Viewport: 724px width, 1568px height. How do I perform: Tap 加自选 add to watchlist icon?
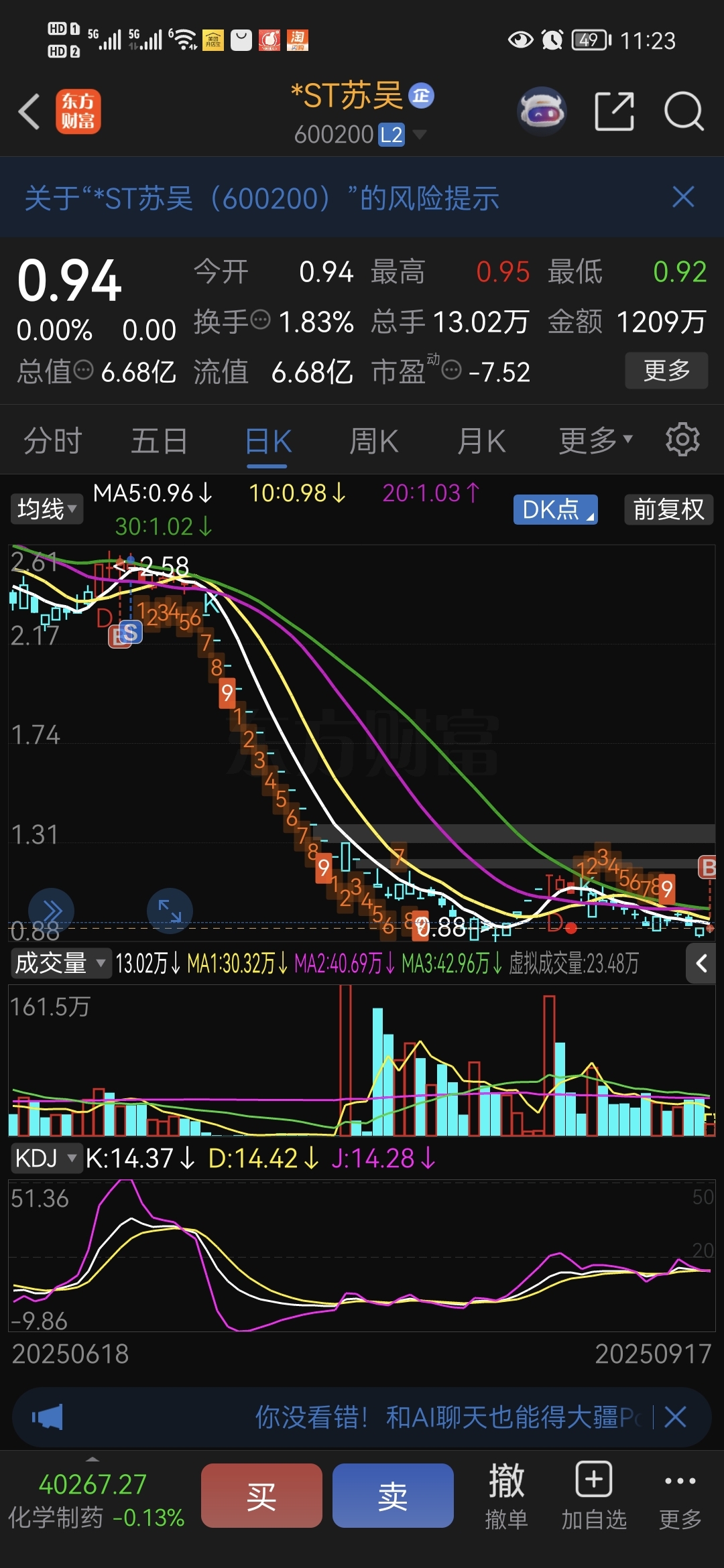(594, 1496)
